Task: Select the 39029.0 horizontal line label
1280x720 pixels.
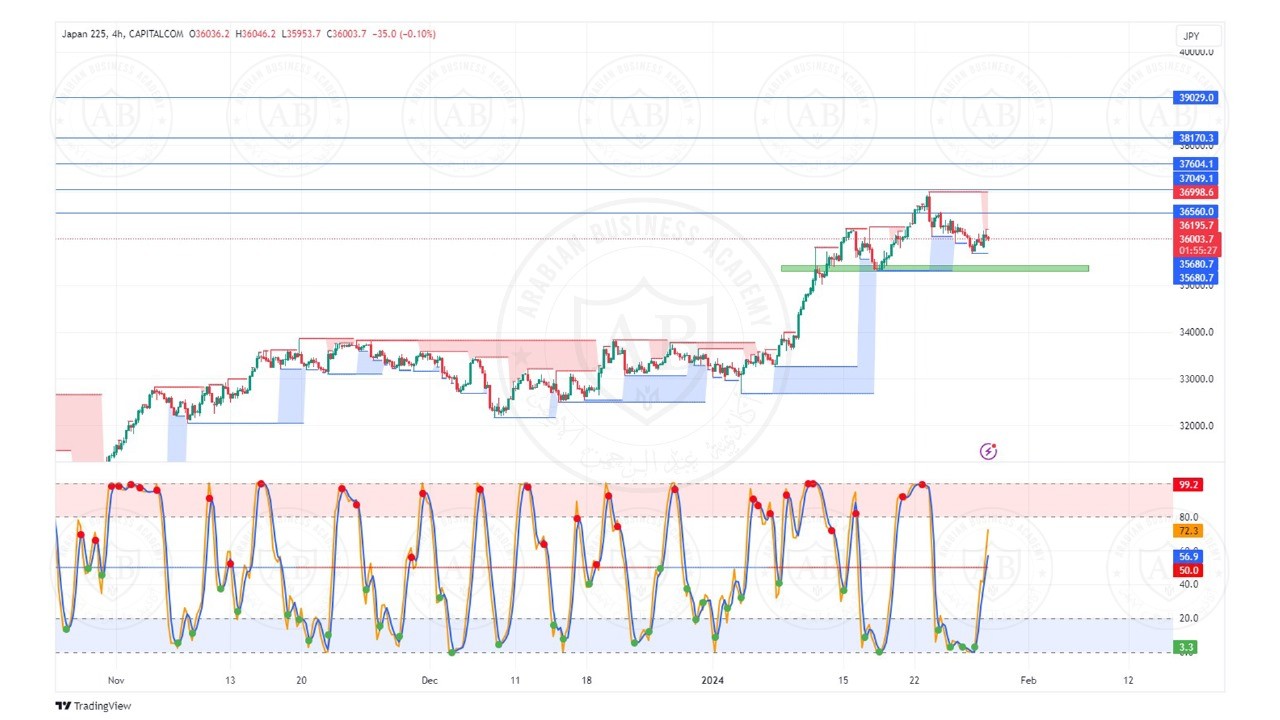Action: point(1196,98)
